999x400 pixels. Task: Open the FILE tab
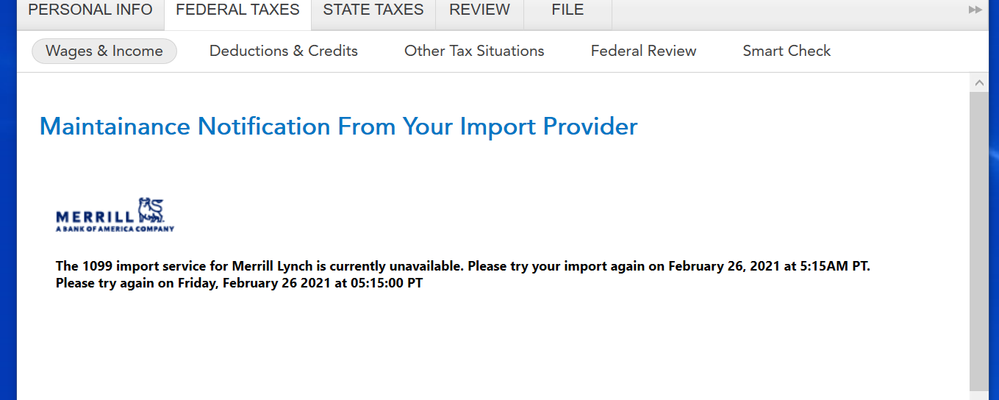click(x=568, y=10)
